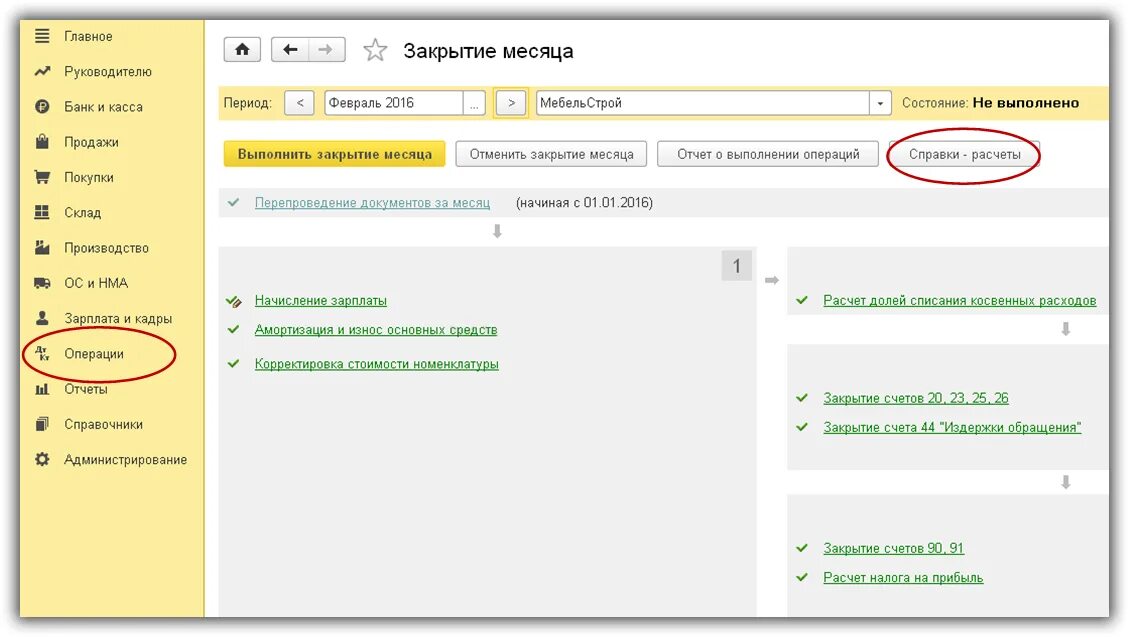Switch to next period
The image size is (1129, 637).
(x=511, y=103)
